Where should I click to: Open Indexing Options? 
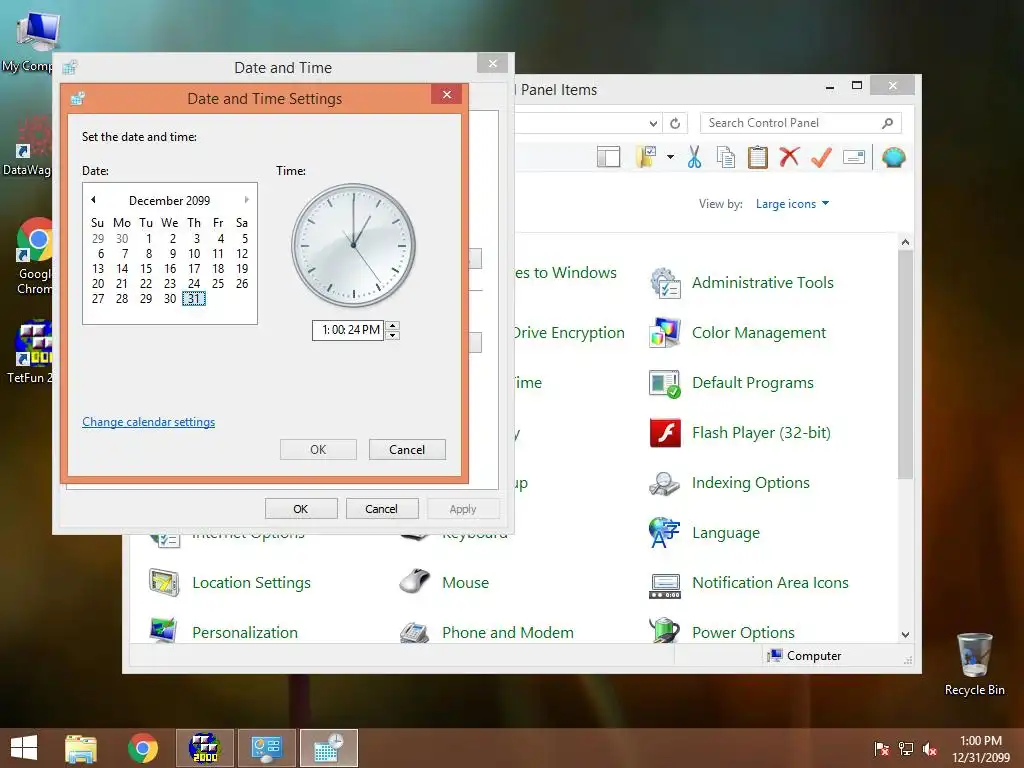pyautogui.click(x=729, y=483)
